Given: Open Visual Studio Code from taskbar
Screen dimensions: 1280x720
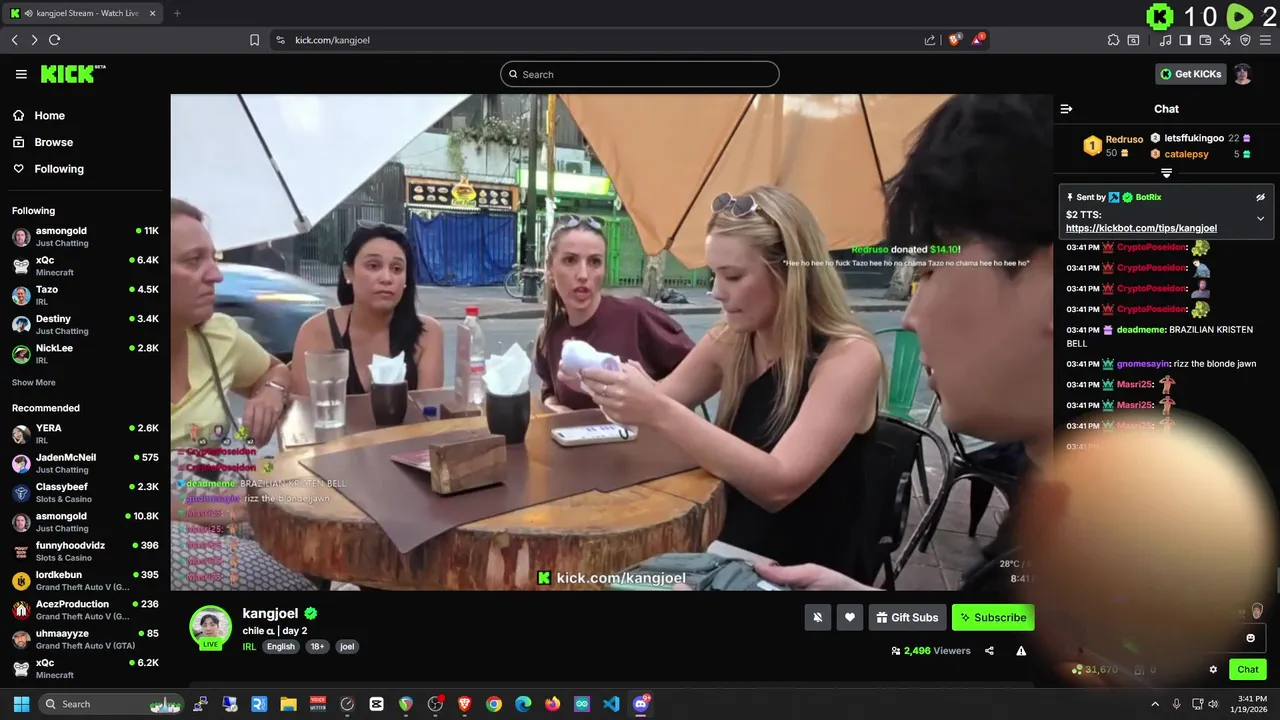Looking at the screenshot, I should 611,704.
